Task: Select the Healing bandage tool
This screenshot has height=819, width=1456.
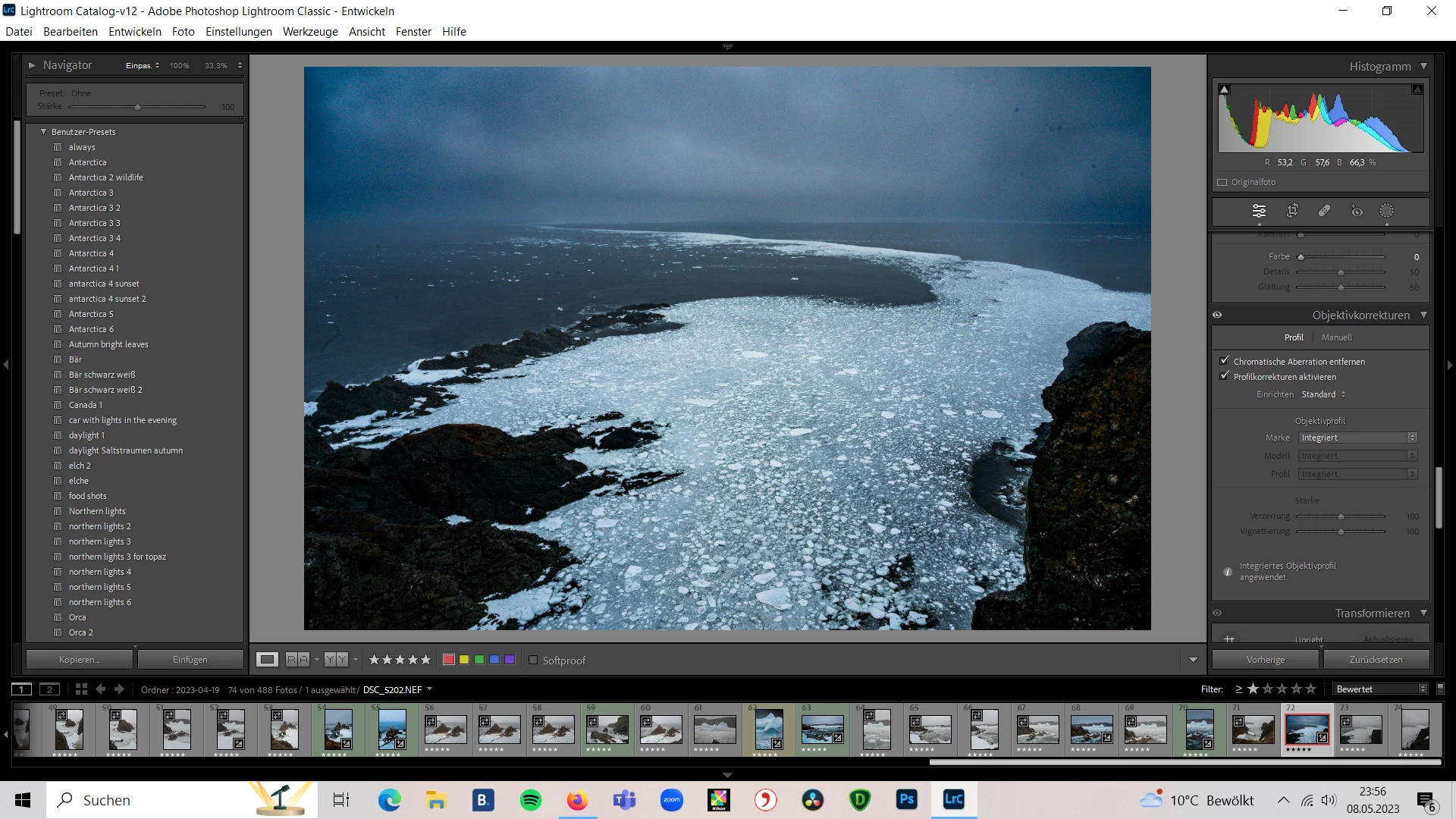Action: pos(1324,211)
